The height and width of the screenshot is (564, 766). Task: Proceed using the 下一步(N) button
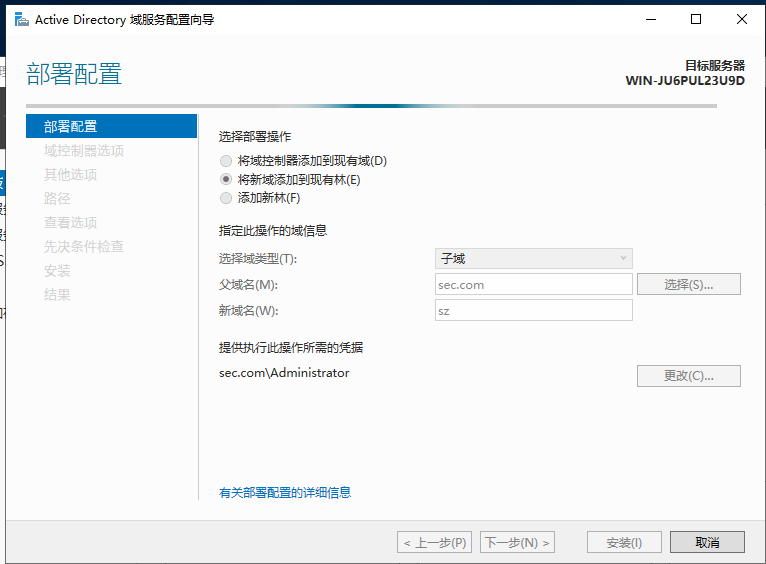[x=517, y=542]
